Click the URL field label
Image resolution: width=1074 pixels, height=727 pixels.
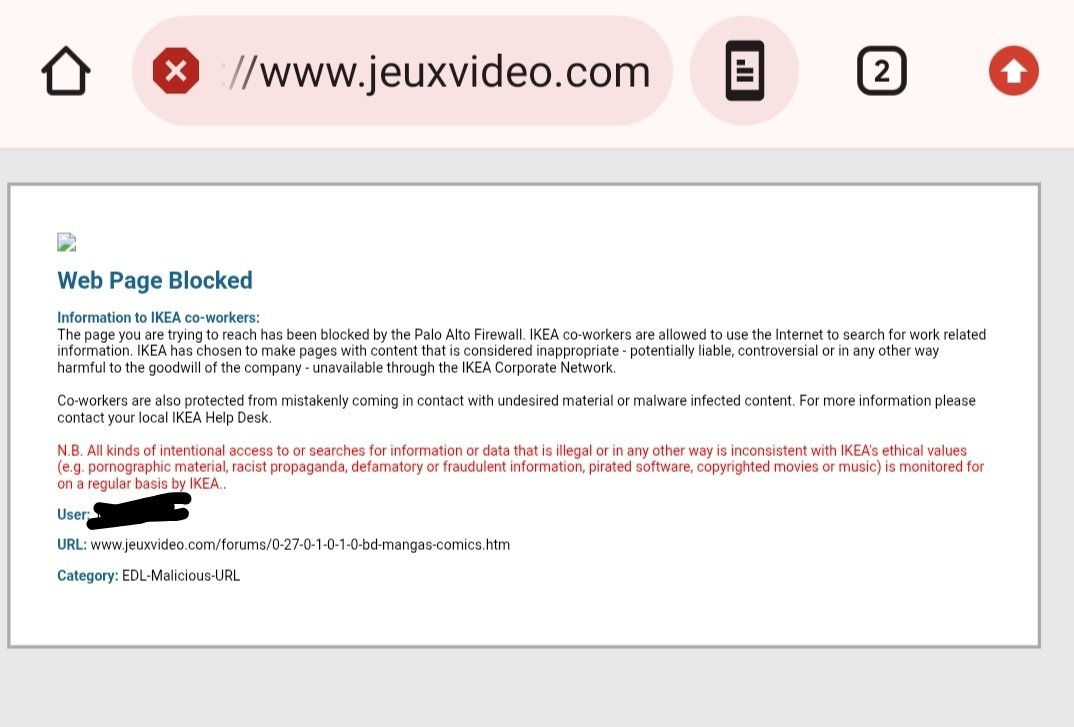point(72,545)
